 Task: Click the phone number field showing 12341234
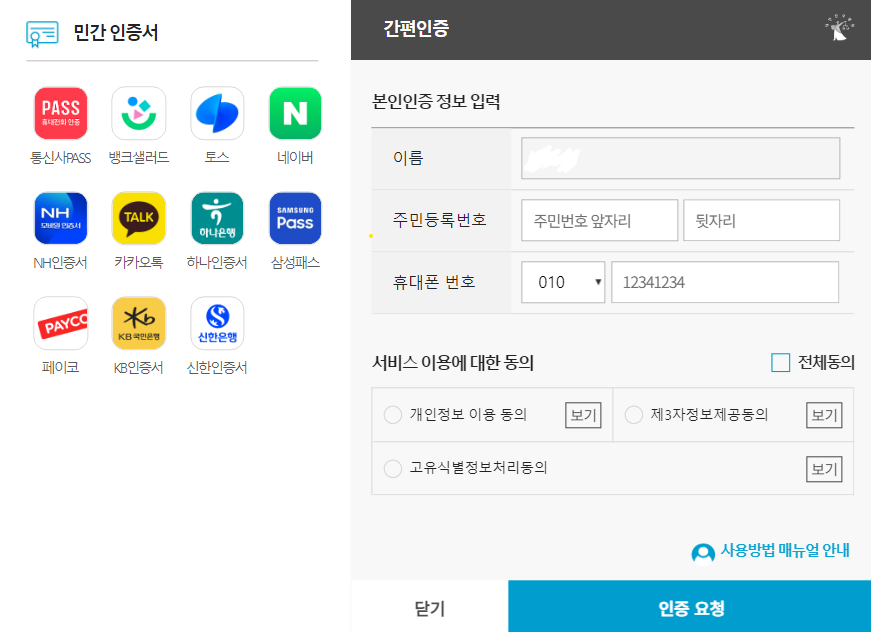pyautogui.click(x=725, y=282)
